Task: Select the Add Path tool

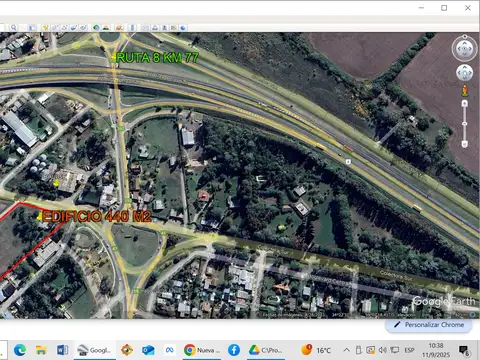Action: tap(64, 28)
